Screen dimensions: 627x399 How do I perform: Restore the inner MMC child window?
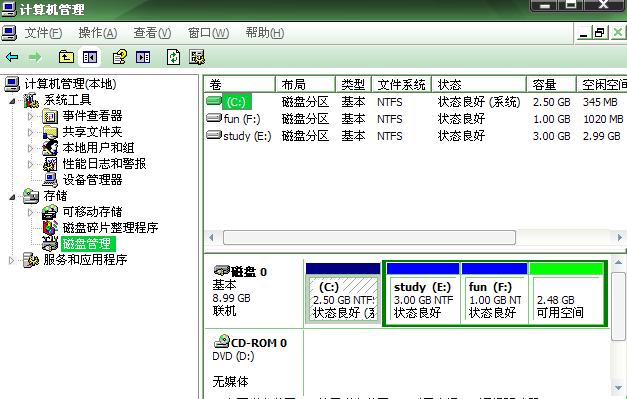(599, 32)
